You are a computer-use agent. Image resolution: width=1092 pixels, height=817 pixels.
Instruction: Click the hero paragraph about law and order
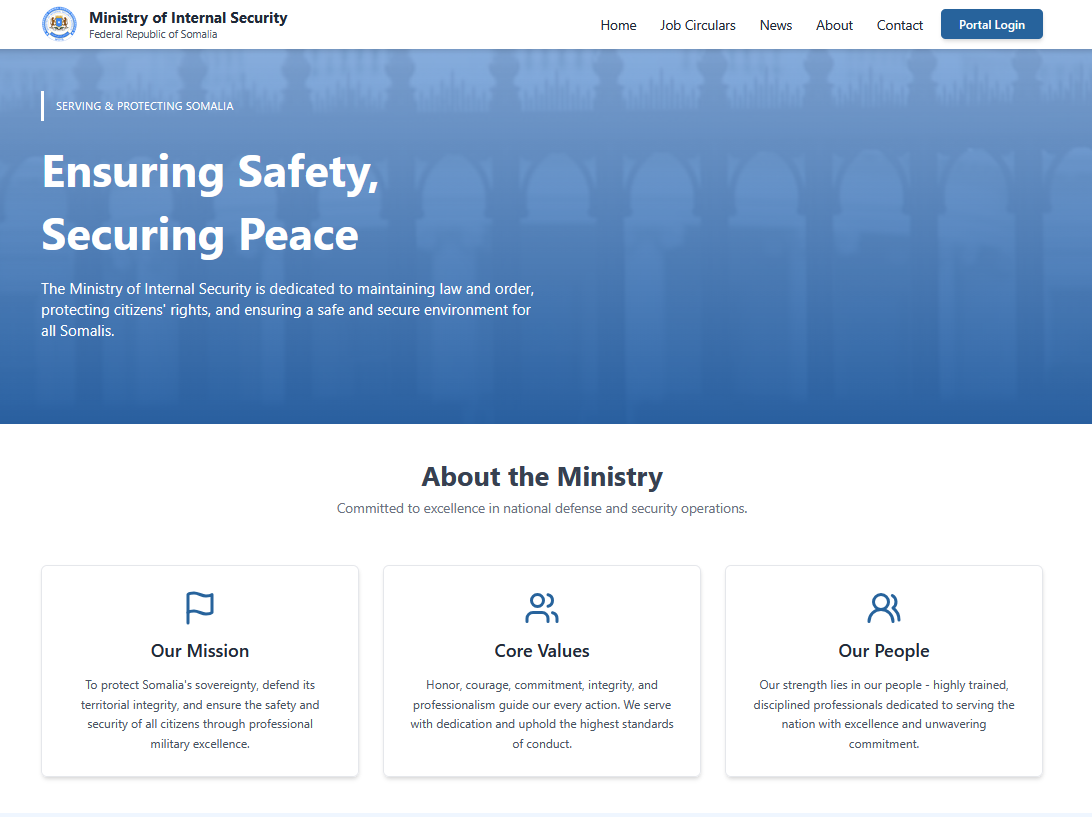(287, 310)
